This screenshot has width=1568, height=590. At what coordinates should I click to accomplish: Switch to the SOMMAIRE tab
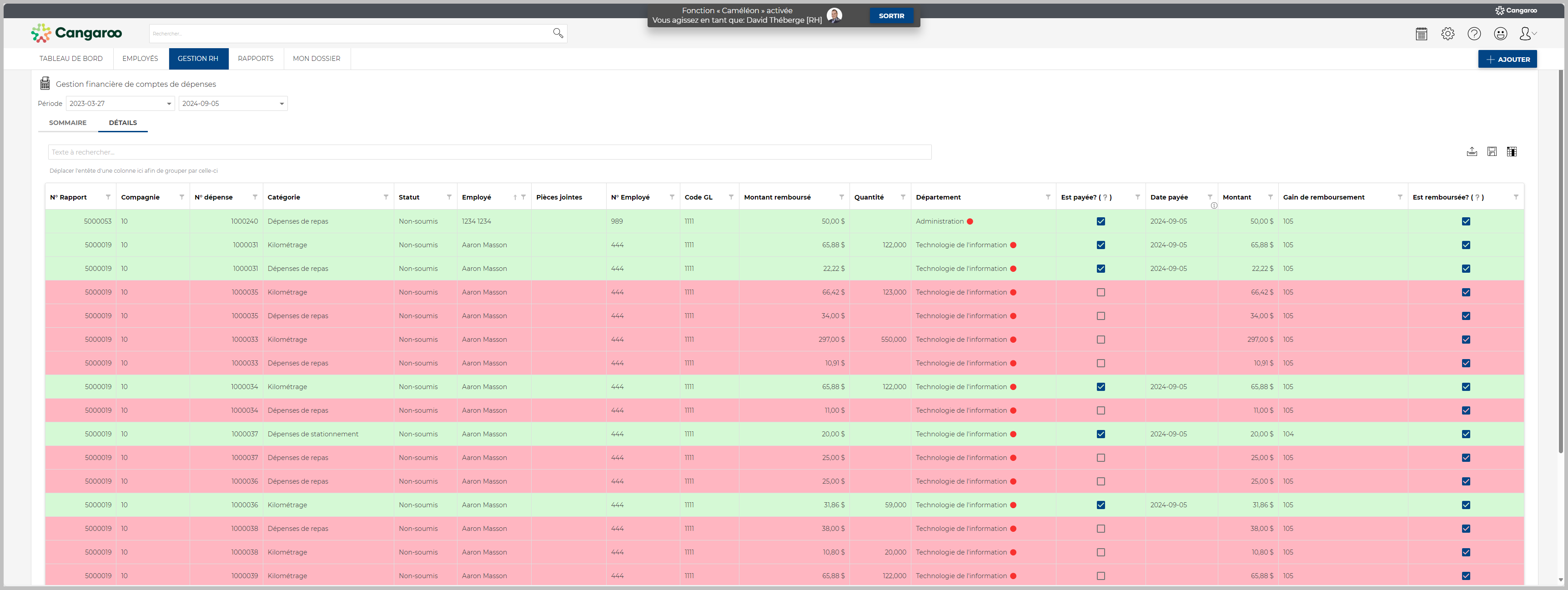click(68, 123)
